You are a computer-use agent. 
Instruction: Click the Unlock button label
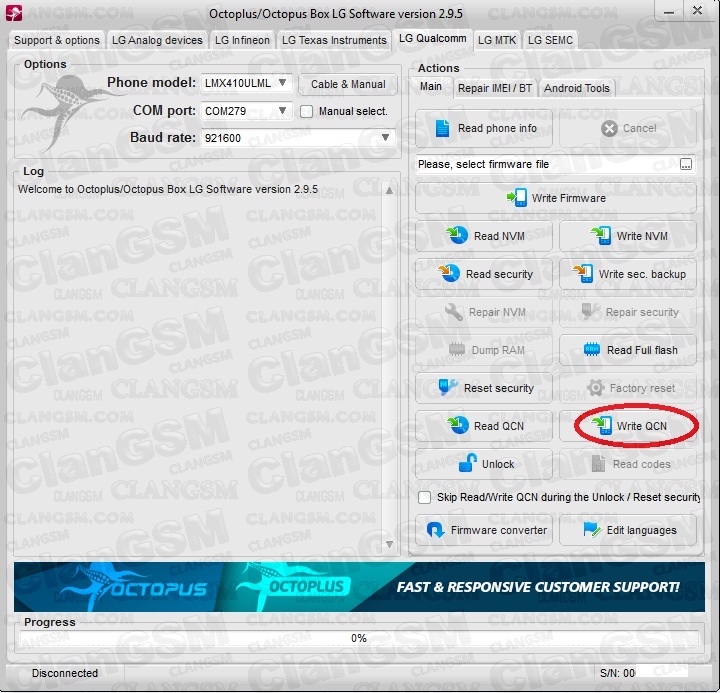tap(498, 464)
